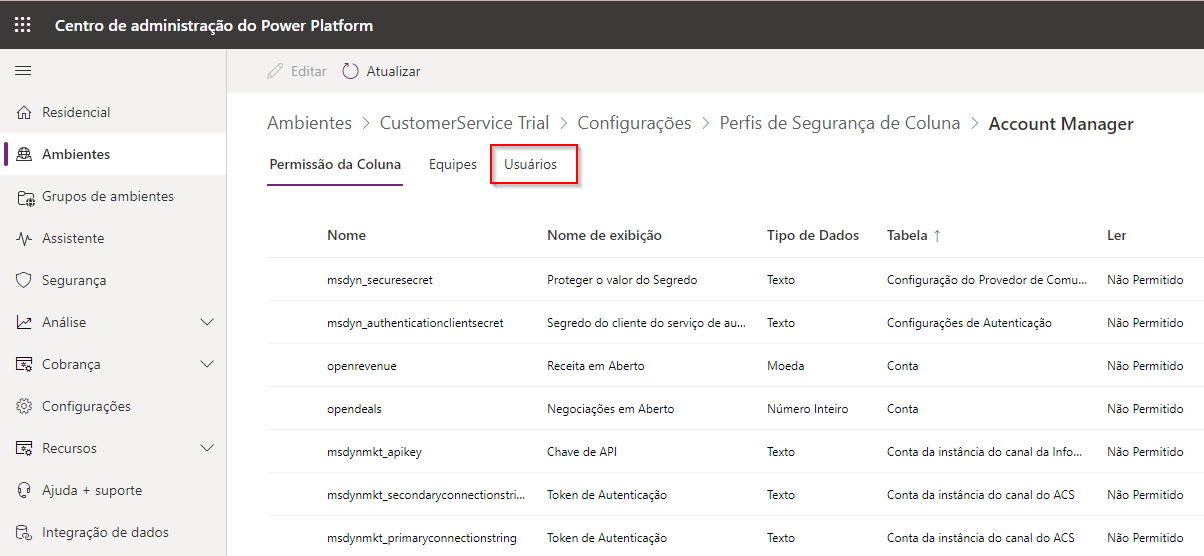
Task: Expand the Cobrança section chevron
Action: 207,365
